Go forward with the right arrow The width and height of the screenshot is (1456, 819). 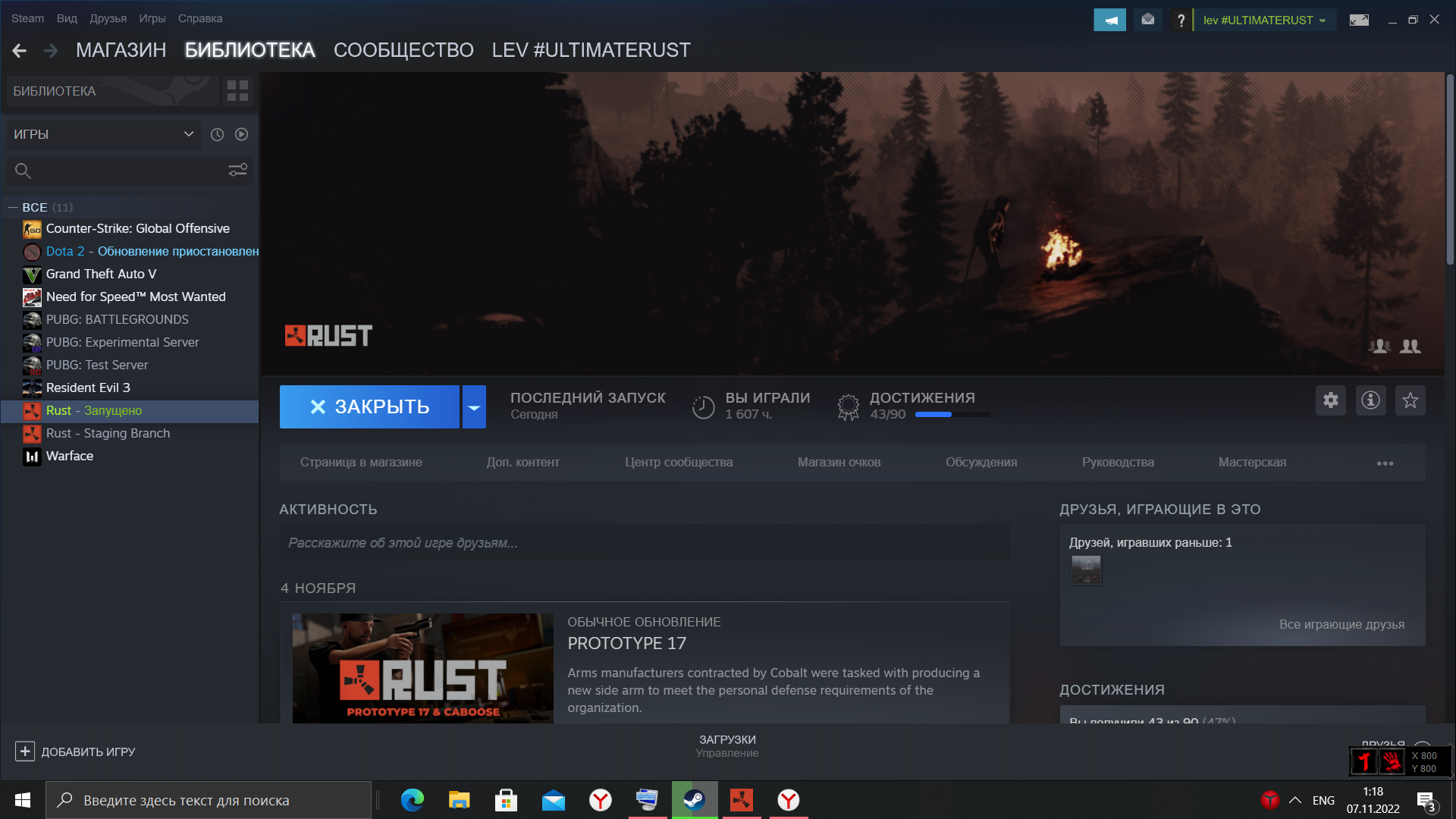51,51
